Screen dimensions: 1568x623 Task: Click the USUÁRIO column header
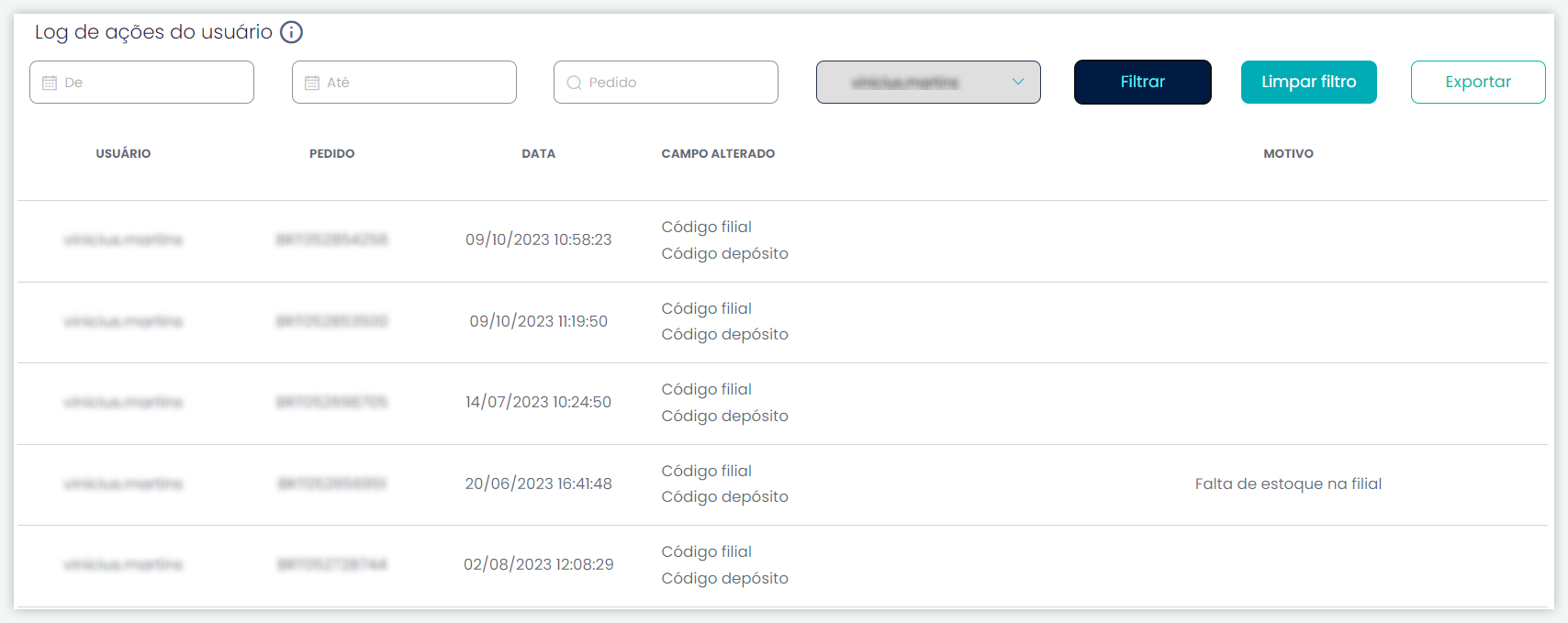tap(123, 153)
